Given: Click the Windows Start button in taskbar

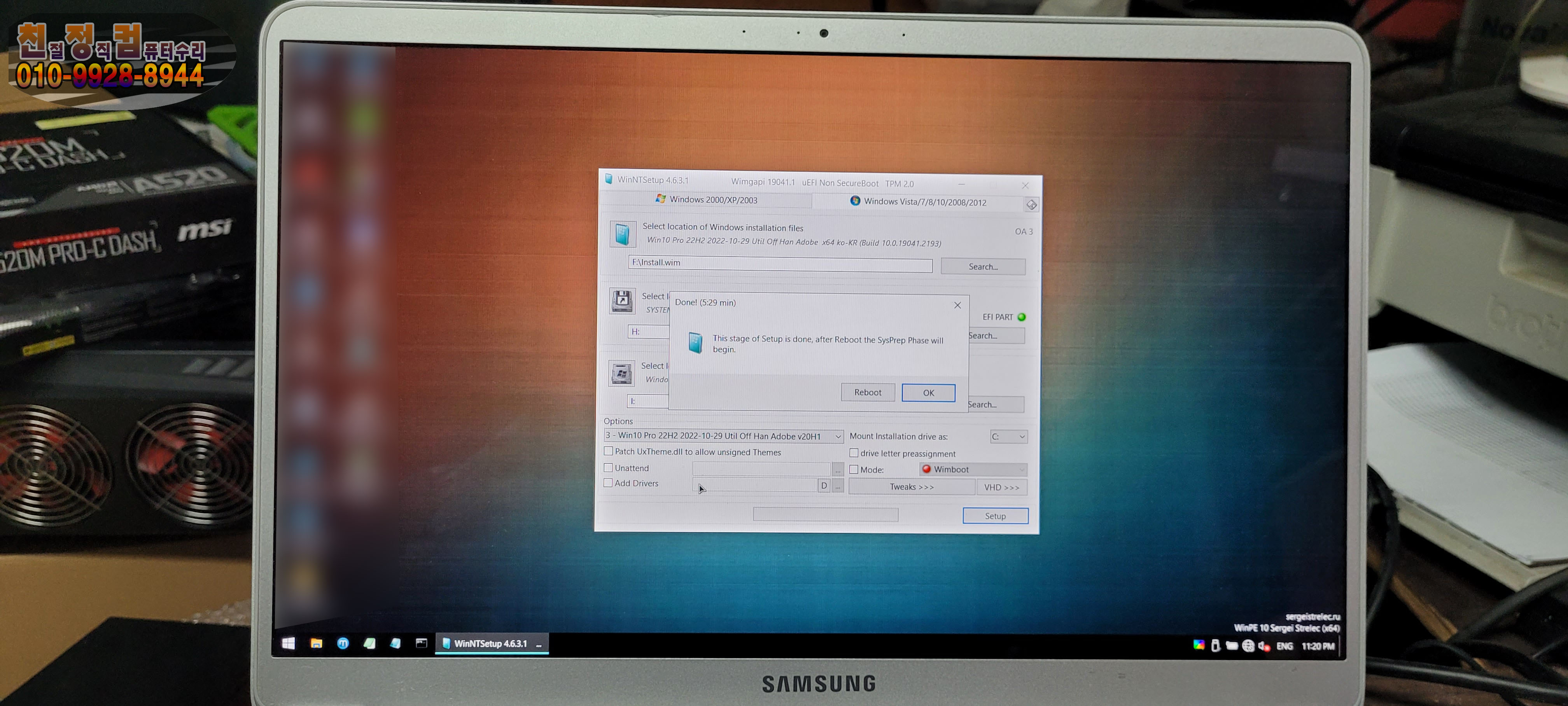Looking at the screenshot, I should pos(289,643).
